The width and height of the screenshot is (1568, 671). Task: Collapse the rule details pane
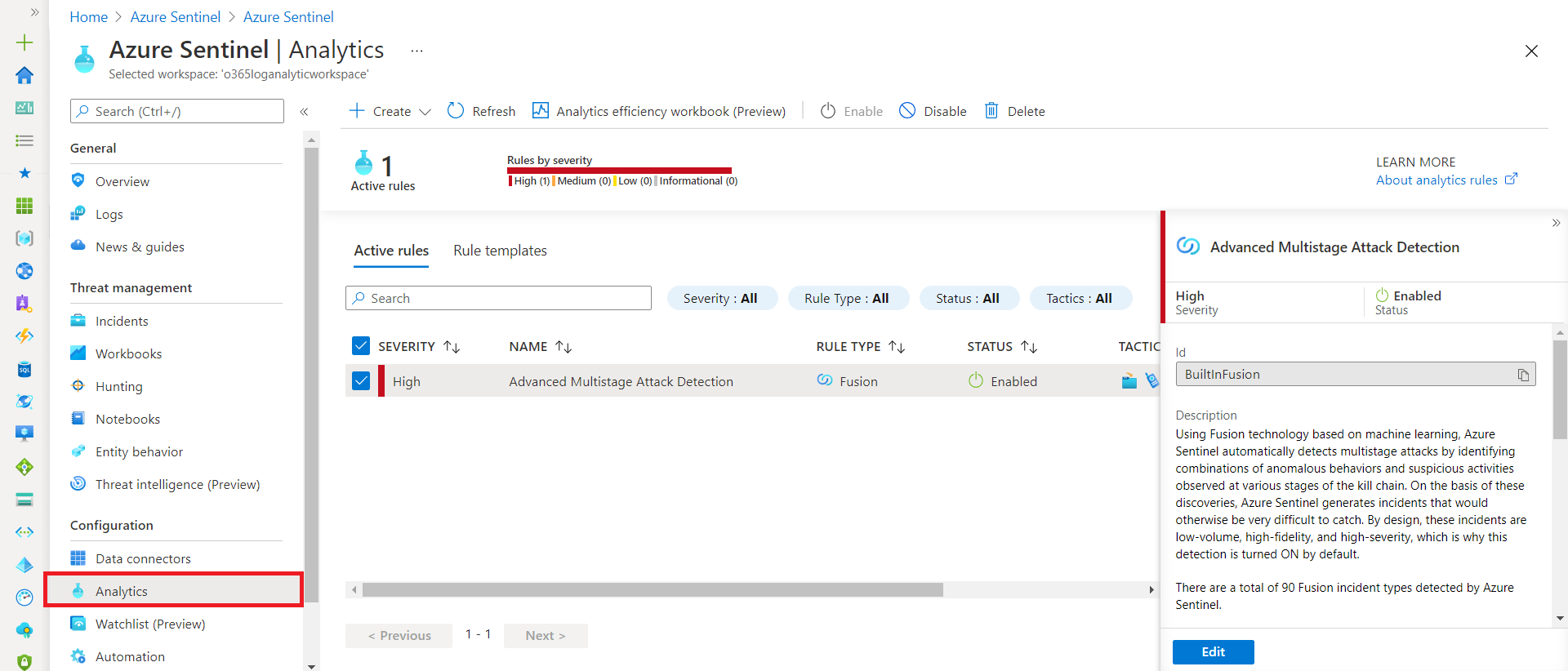tap(1556, 223)
